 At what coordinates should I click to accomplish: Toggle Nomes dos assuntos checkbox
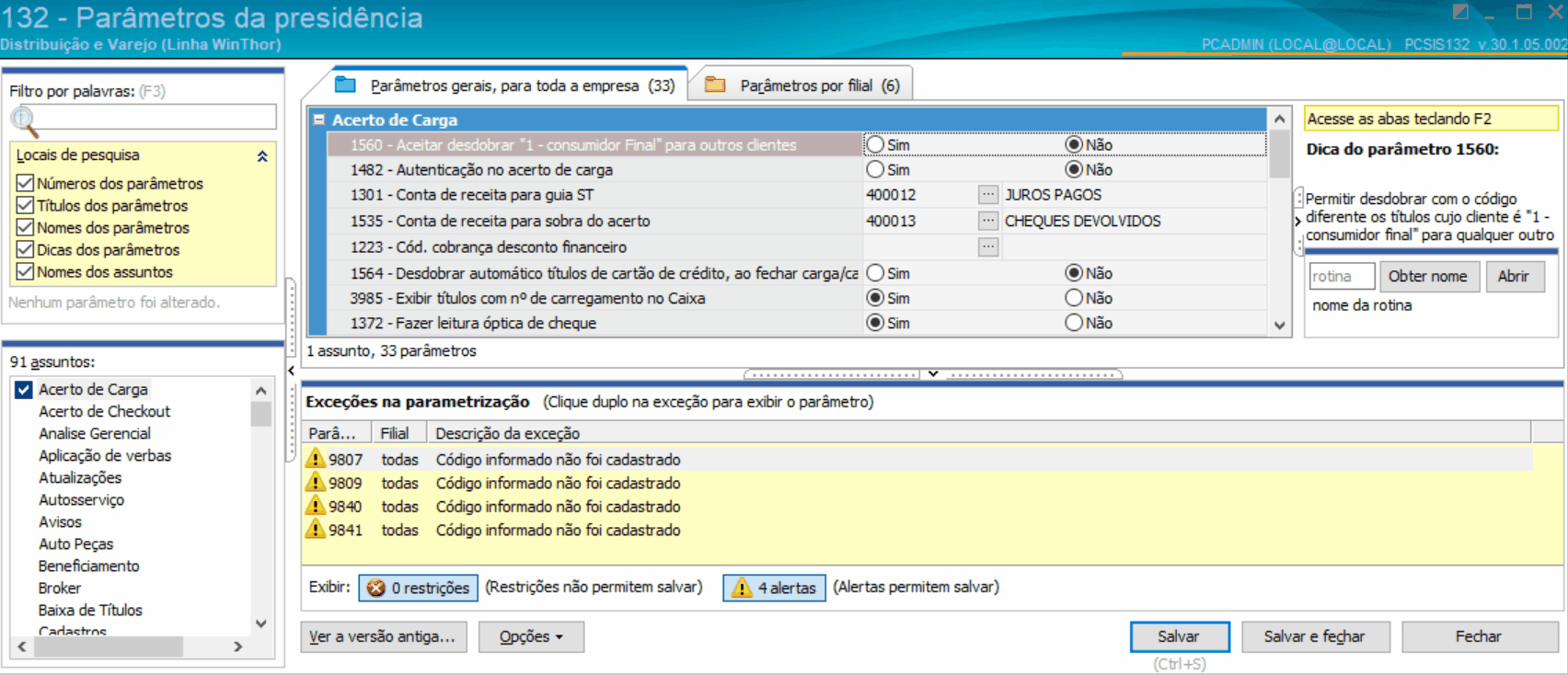coord(25,271)
